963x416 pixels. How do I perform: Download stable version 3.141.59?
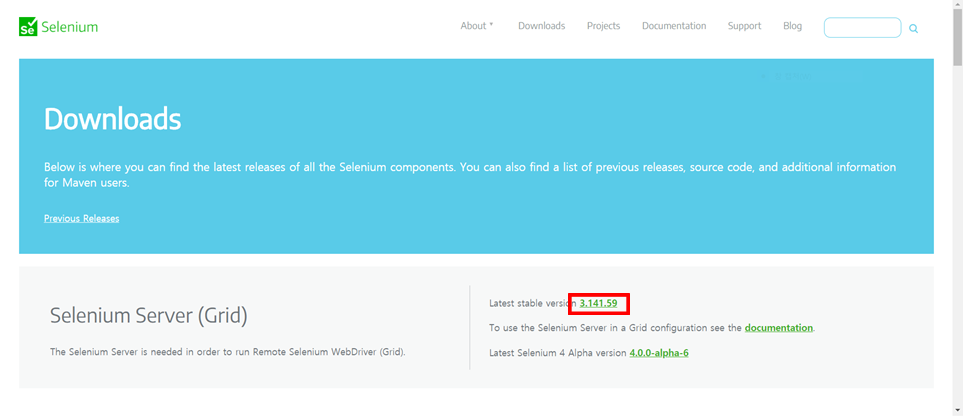pyautogui.click(x=598, y=303)
